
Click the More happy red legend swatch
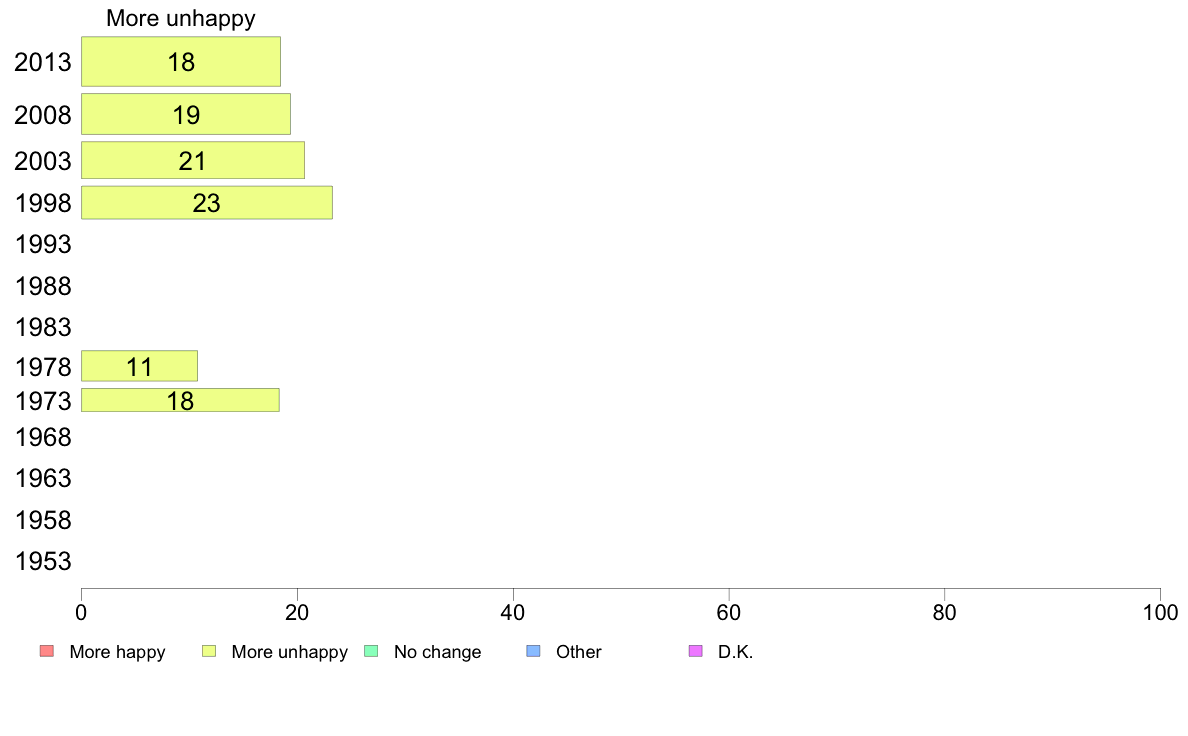pyautogui.click(x=47, y=651)
